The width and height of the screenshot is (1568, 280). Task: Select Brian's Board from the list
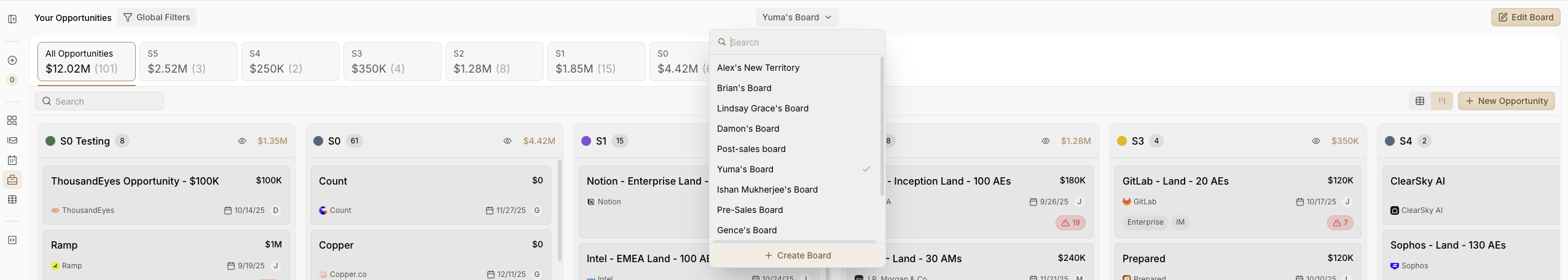point(744,88)
